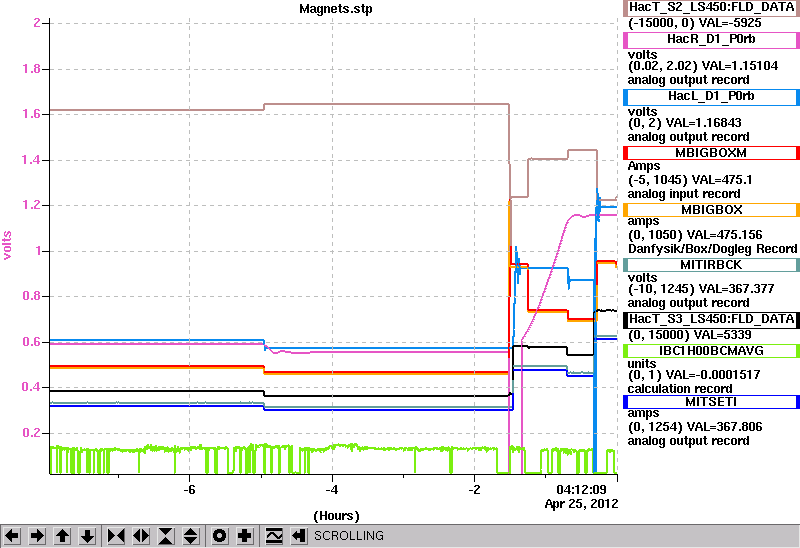Click the vertical hourglass Y-axis zoom icon
This screenshot has height=548, width=800.
point(166,536)
